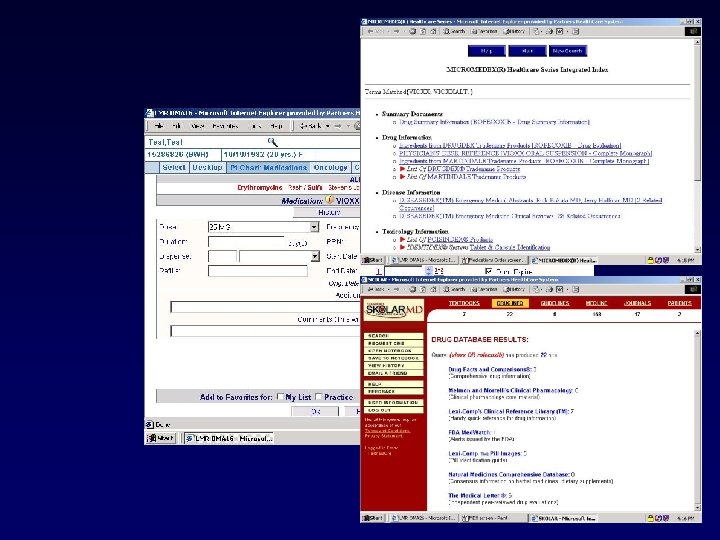This screenshot has width=720, height=540.
Task: Click LOG OUT in SKOLAR sidebar
Action: (x=394, y=410)
